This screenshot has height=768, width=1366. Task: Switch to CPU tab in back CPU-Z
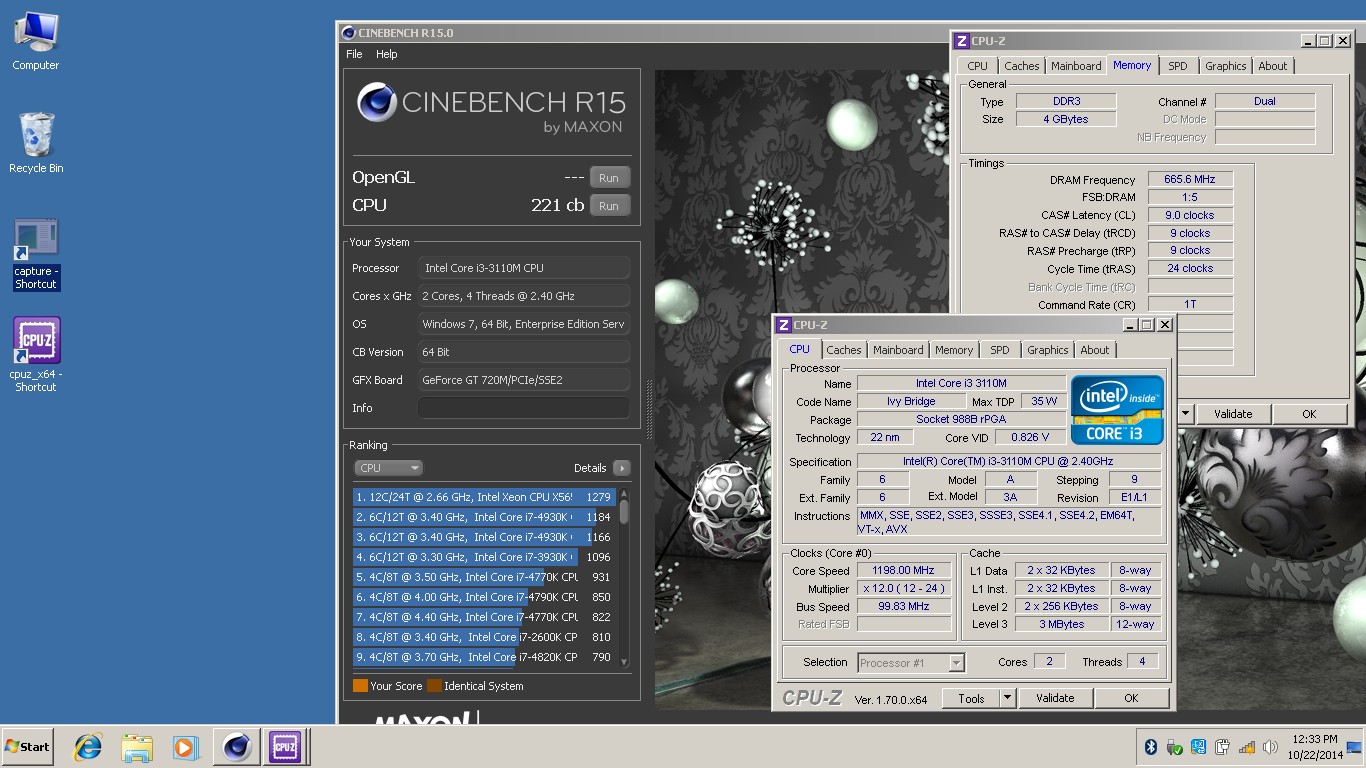[978, 66]
